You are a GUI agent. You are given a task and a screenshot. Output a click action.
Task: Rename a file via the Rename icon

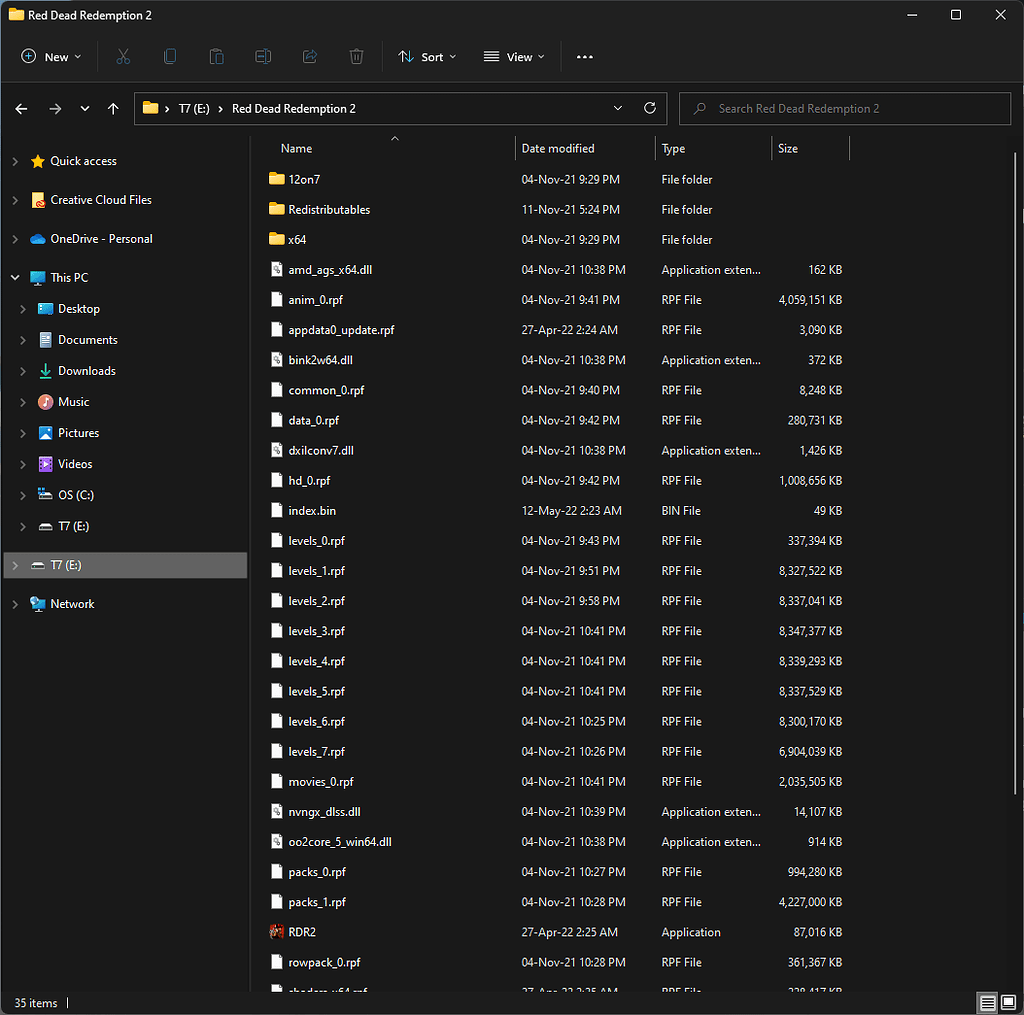tap(262, 57)
